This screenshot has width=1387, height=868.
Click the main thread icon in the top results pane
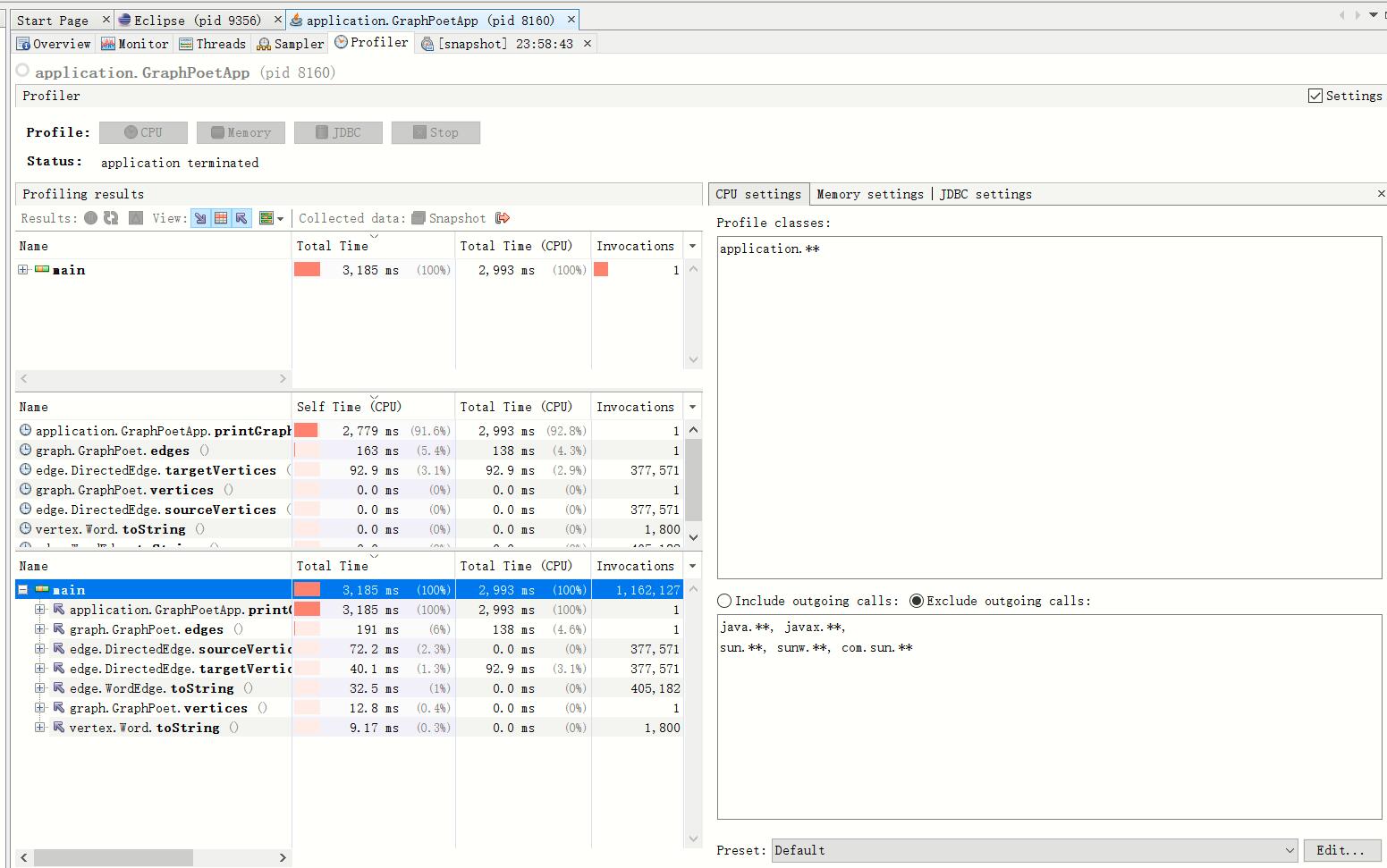[42, 269]
